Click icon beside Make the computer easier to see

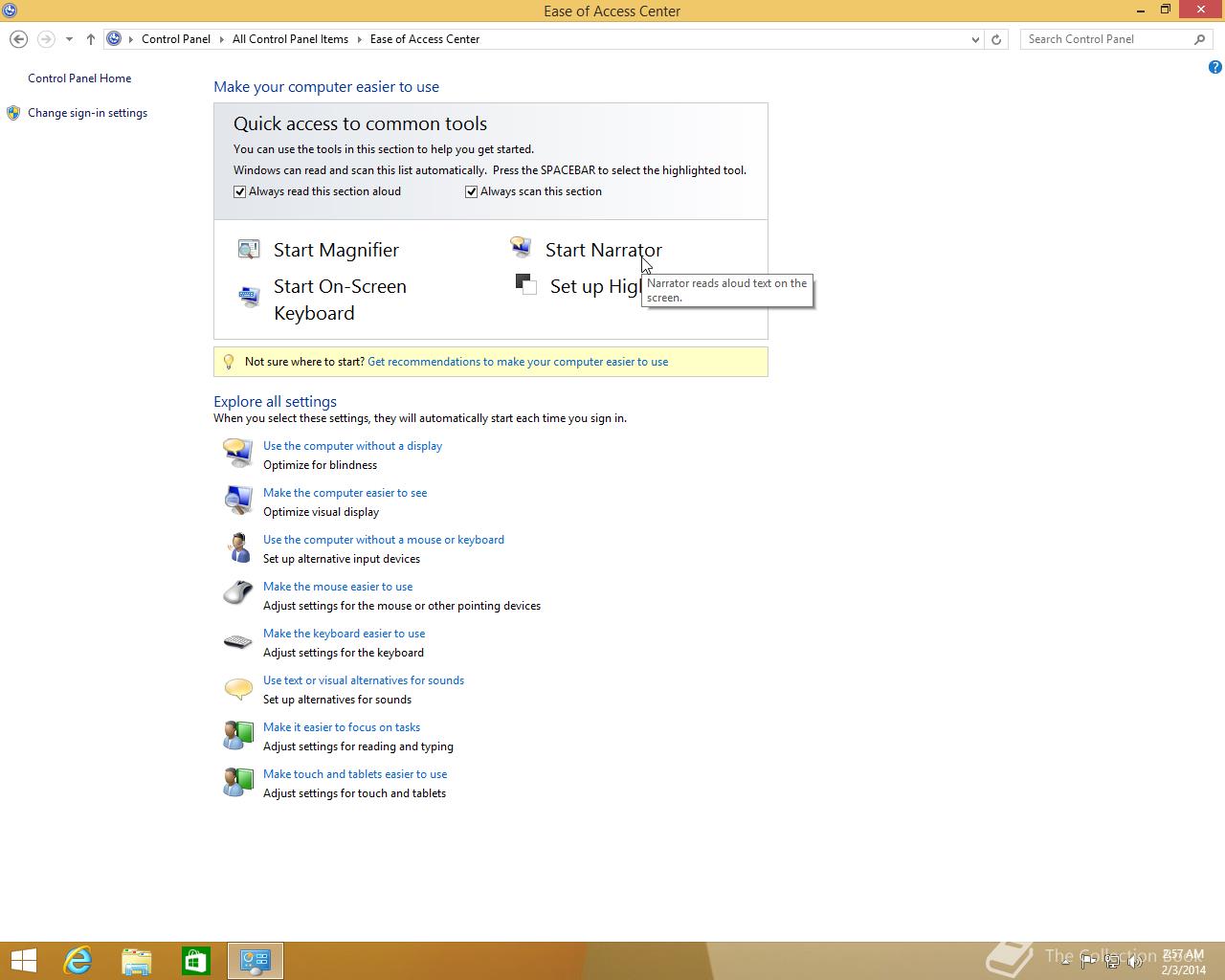[x=237, y=500]
